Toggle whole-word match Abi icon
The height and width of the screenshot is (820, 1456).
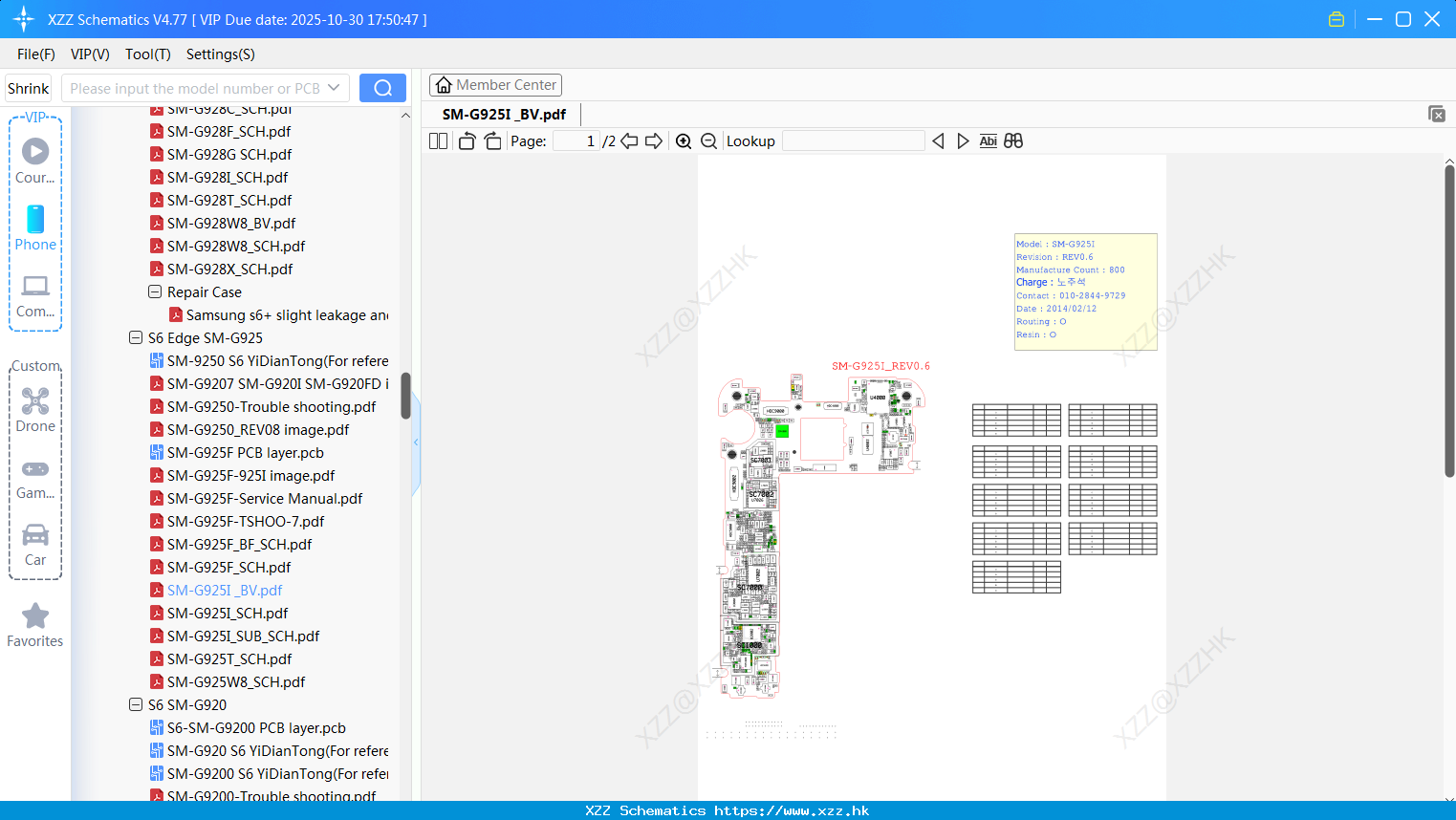click(988, 140)
